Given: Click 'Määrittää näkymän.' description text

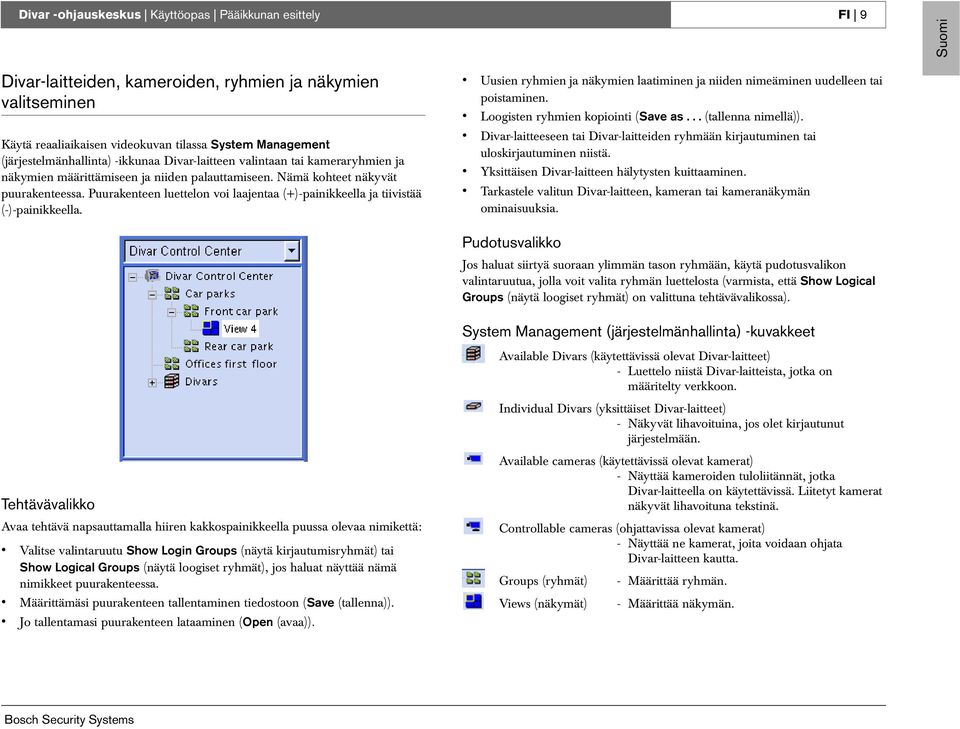Looking at the screenshot, I should click(x=681, y=604).
